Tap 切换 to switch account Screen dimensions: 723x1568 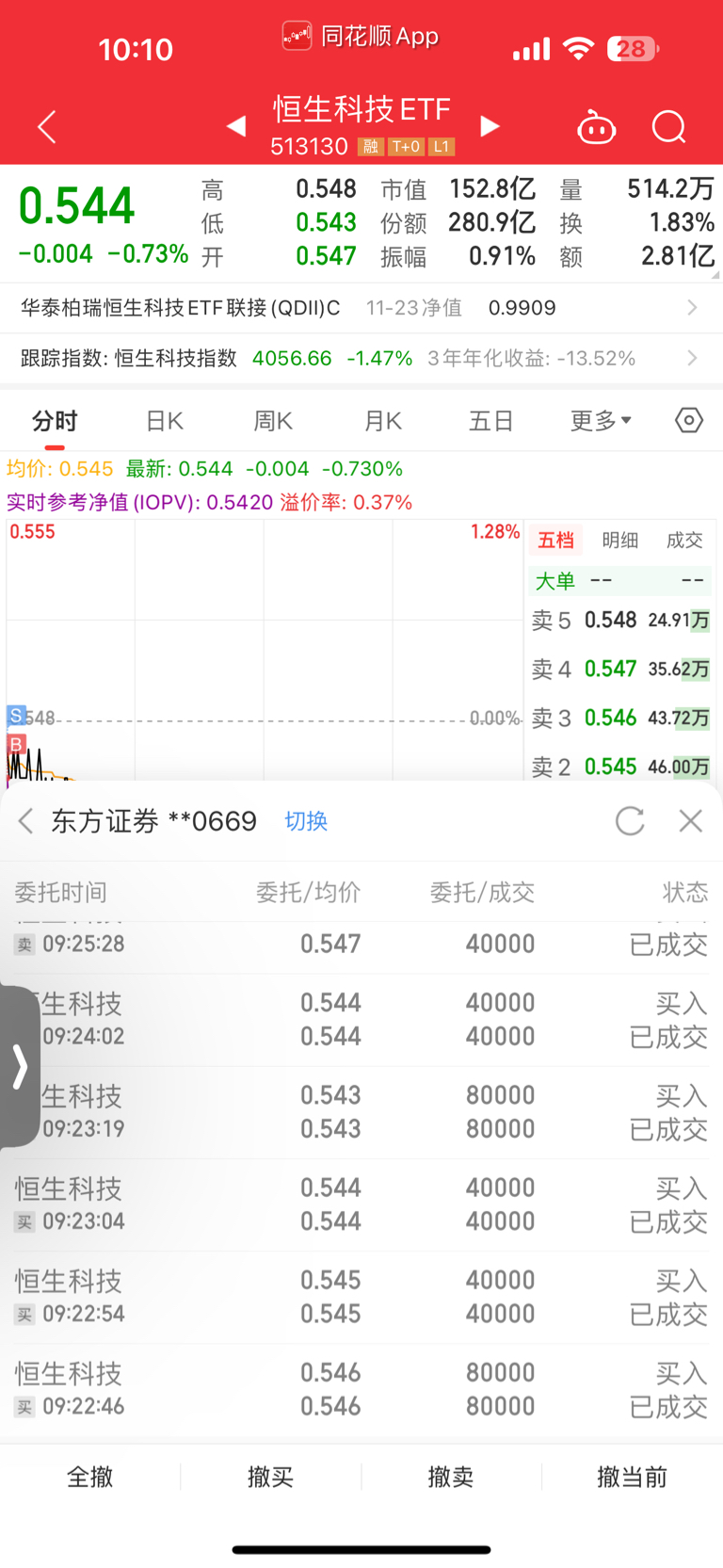pos(306,821)
